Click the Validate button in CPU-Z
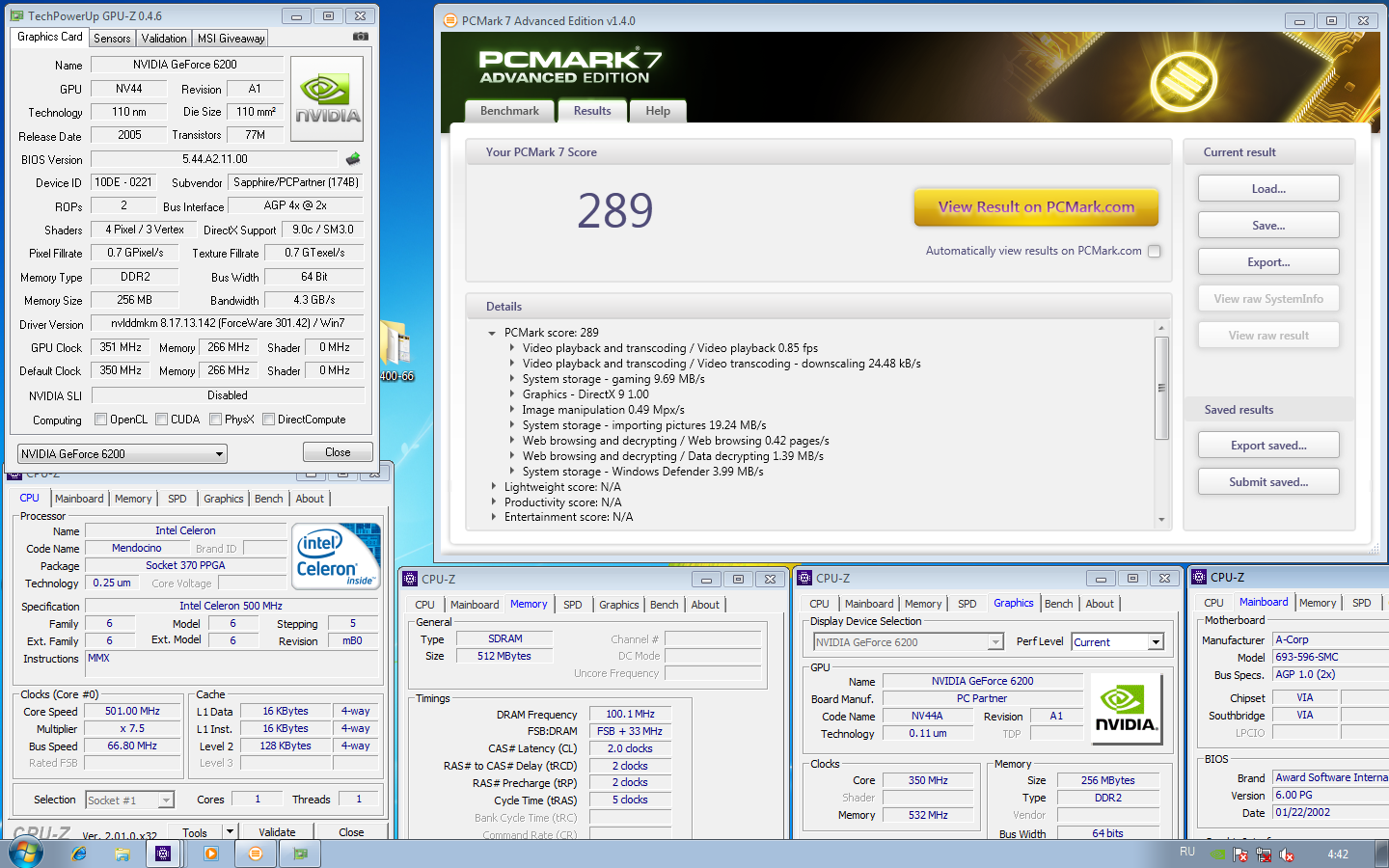1389x868 pixels. tap(277, 832)
